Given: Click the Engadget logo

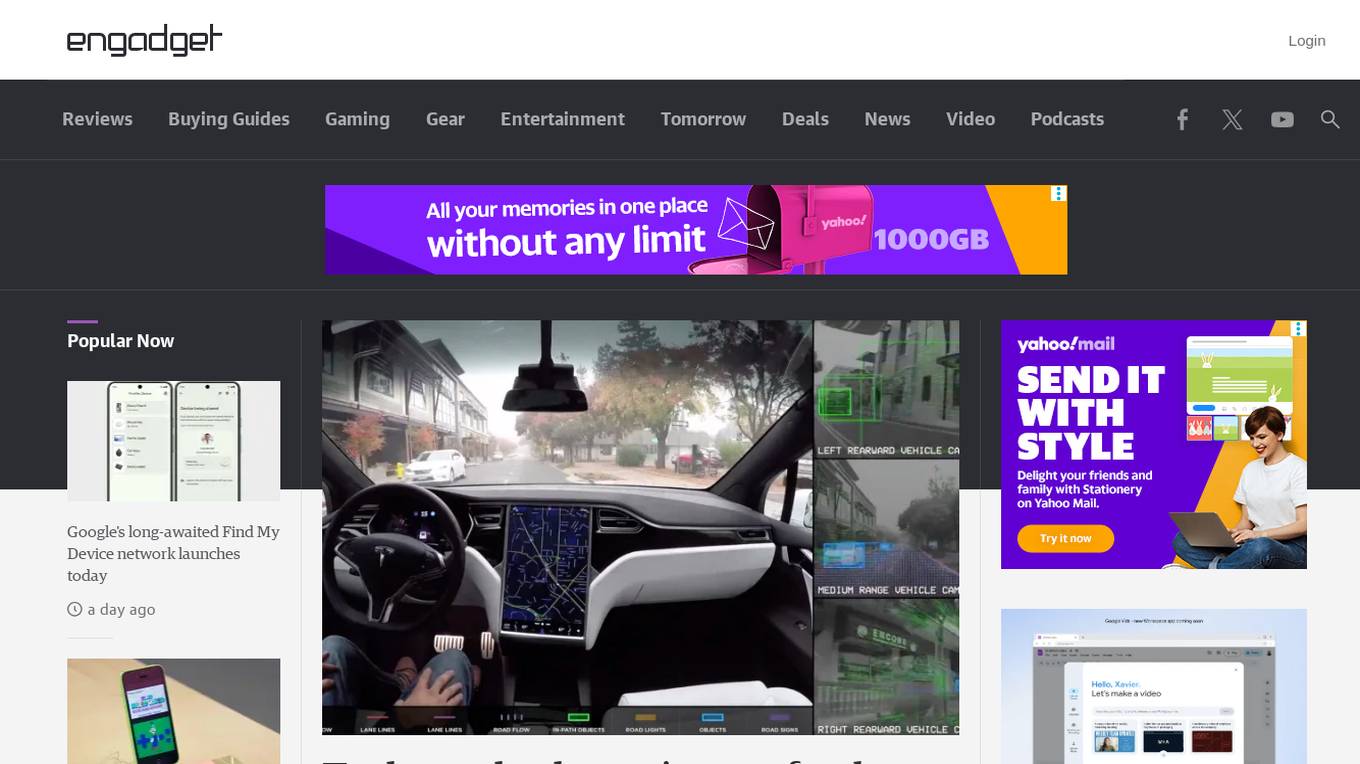Looking at the screenshot, I should point(144,40).
